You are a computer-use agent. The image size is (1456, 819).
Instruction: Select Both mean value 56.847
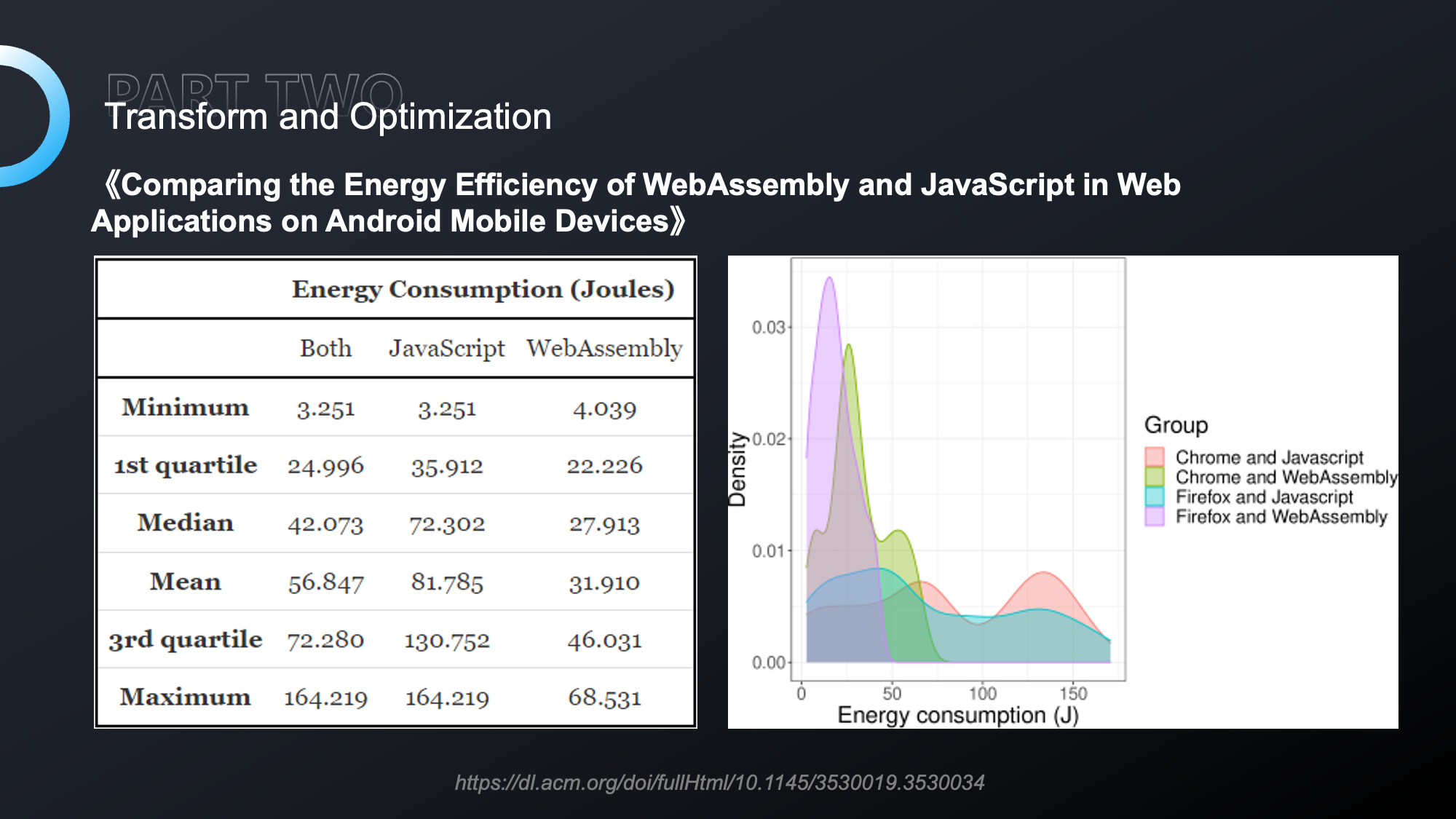[325, 582]
